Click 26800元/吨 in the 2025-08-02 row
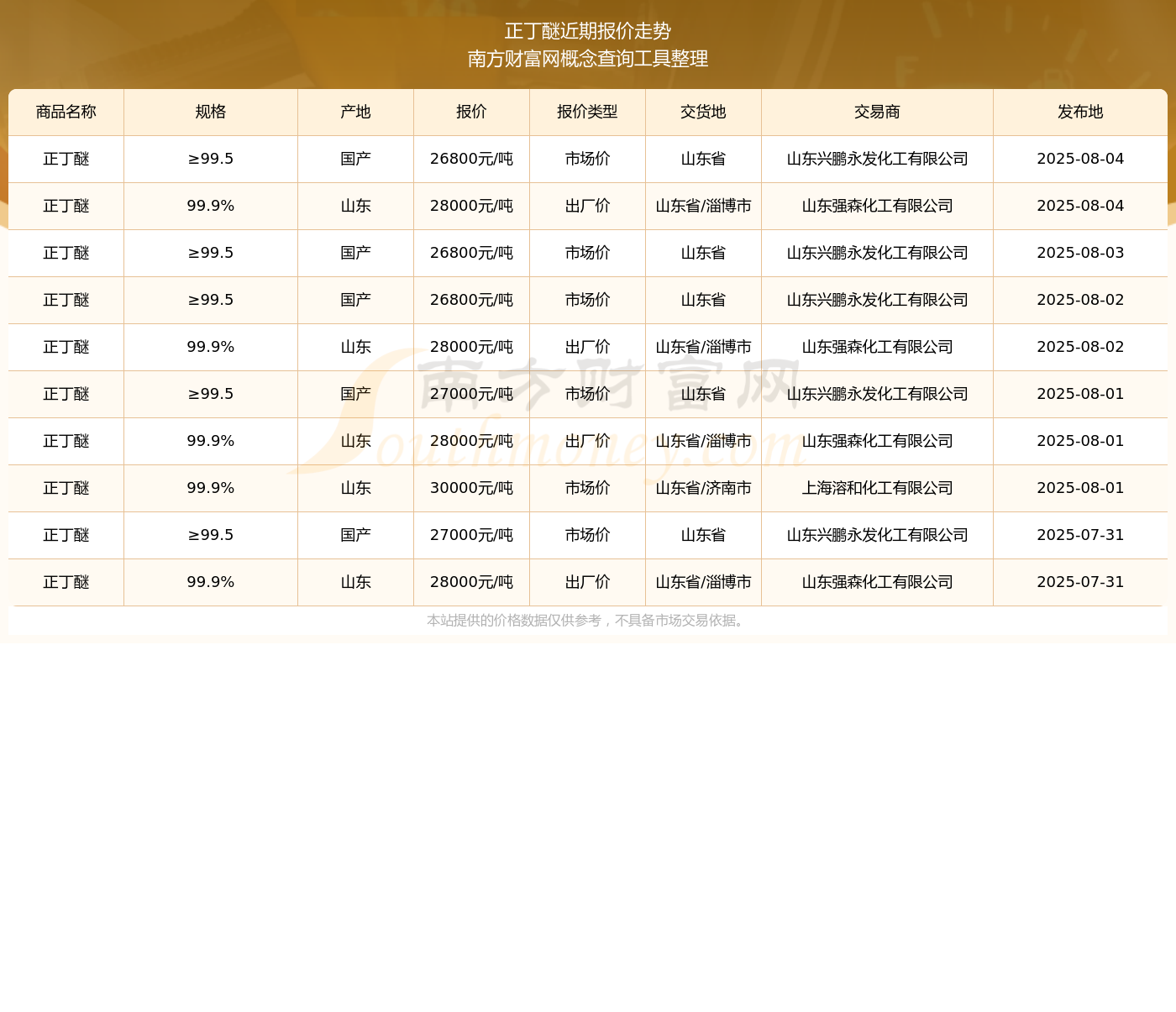The width and height of the screenshot is (1176, 1012). [471, 300]
